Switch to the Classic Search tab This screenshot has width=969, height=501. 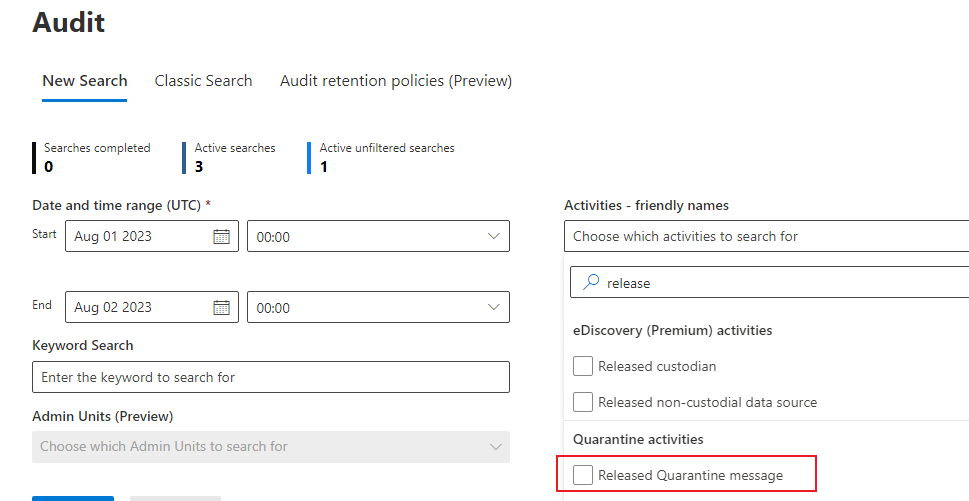pos(203,81)
